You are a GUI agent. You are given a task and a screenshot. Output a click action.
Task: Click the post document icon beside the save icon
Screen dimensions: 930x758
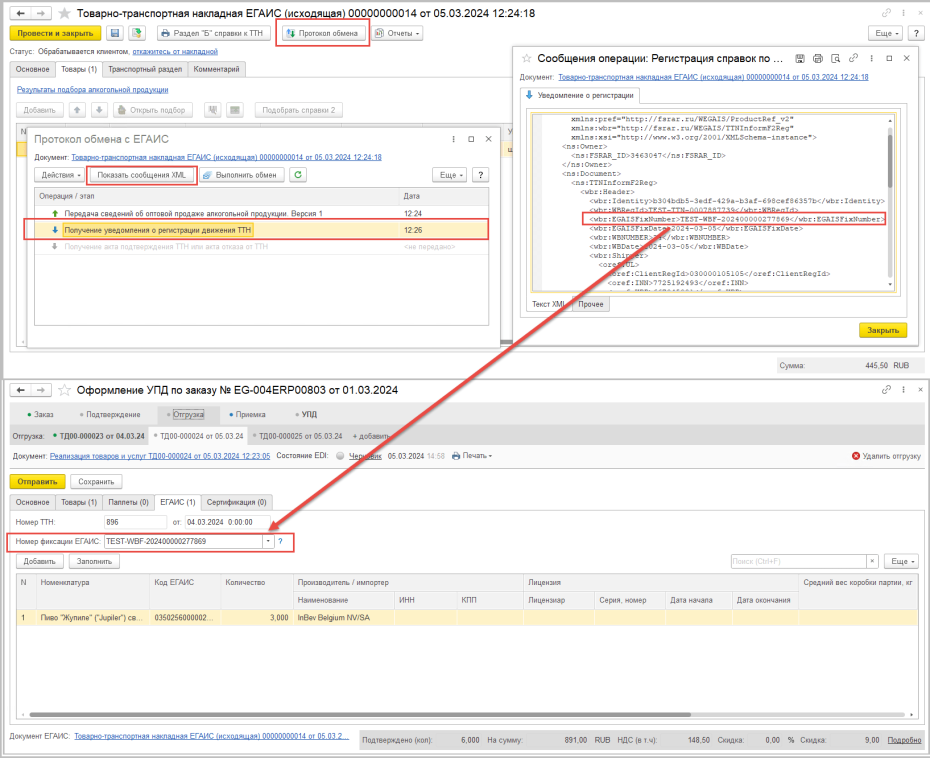tap(137, 33)
